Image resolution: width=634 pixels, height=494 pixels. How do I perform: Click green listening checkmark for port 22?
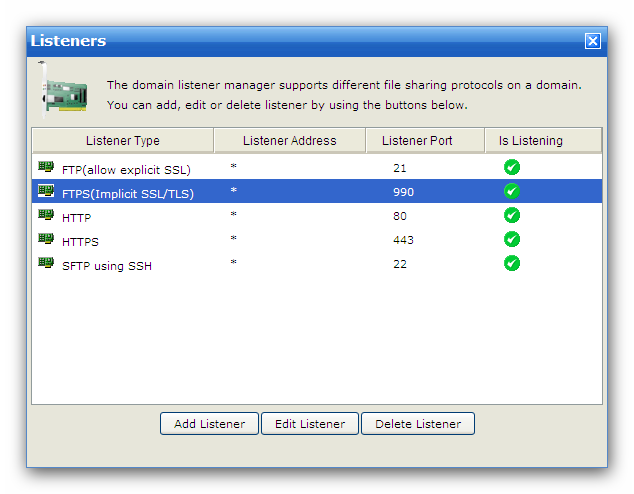pos(512,263)
